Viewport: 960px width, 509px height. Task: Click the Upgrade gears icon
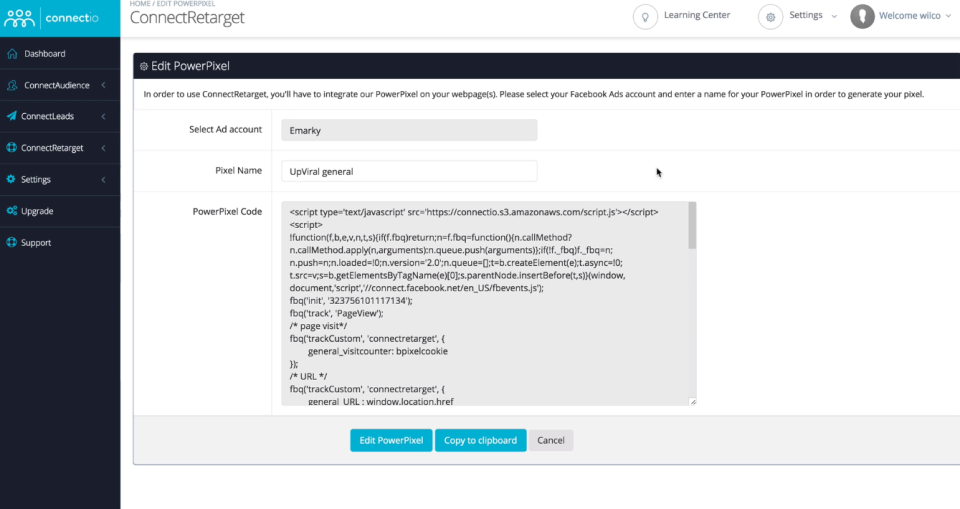pyautogui.click(x=12, y=211)
